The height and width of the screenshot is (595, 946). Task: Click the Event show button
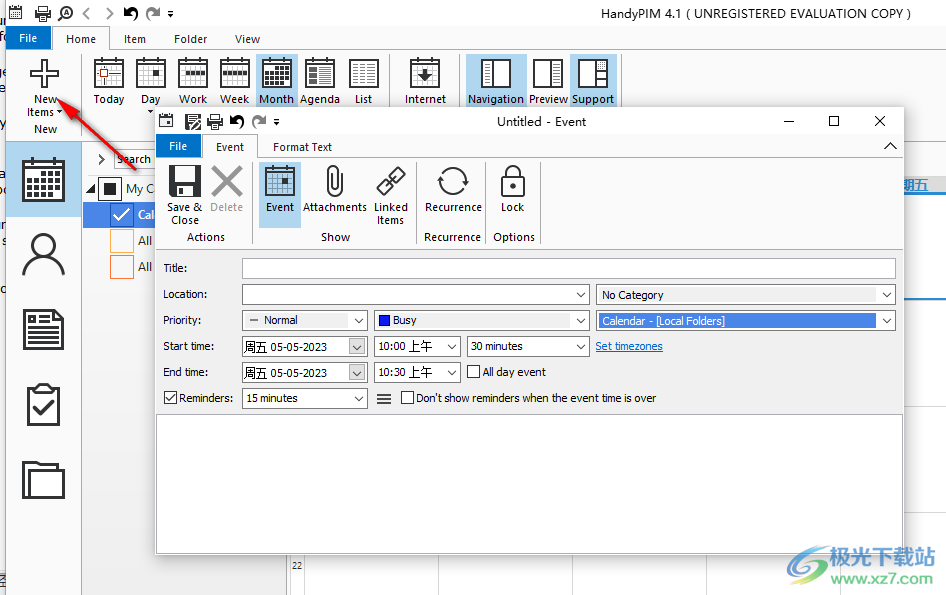pos(280,194)
